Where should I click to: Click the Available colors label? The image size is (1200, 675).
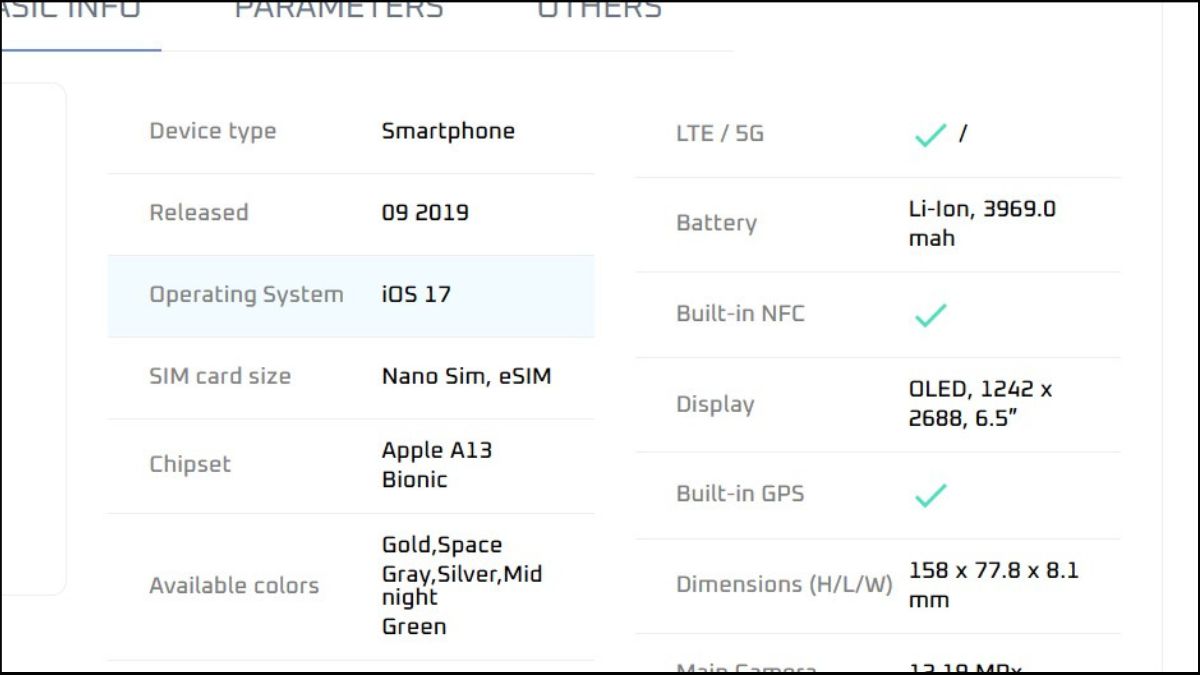coord(234,586)
